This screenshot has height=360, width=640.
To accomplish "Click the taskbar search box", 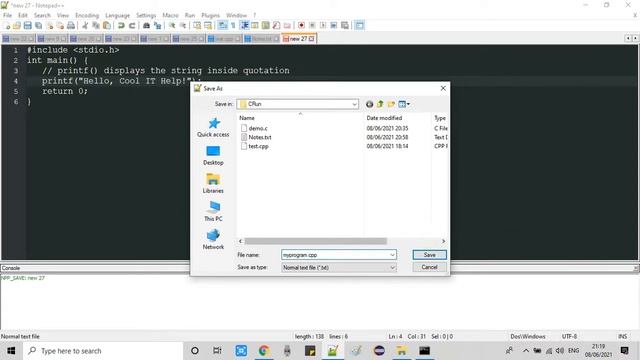I will [x=103, y=351].
